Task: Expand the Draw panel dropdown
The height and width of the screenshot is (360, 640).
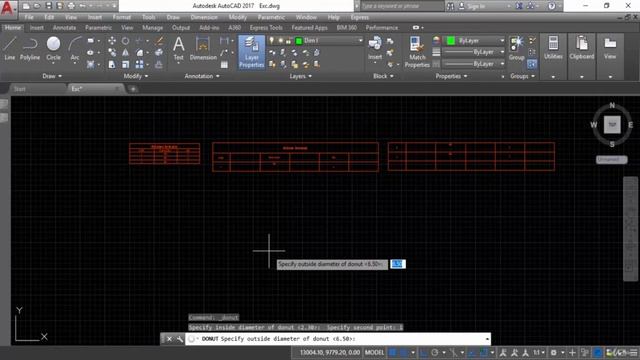Action: coord(52,76)
